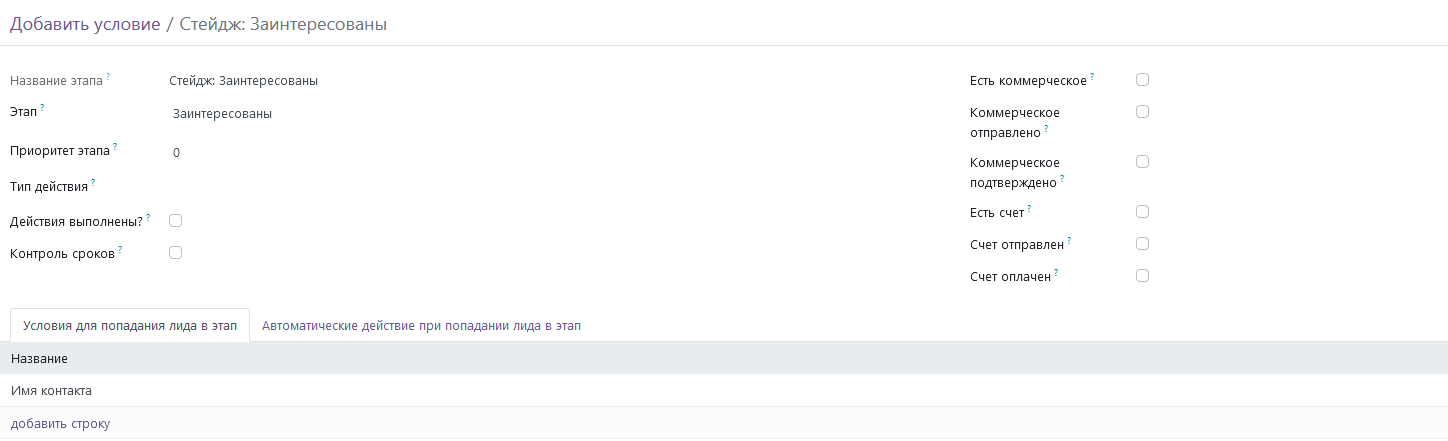The image size is (1448, 441).
Task: Tick the Коммерческое отправлено checkbox
Action: pyautogui.click(x=1142, y=111)
